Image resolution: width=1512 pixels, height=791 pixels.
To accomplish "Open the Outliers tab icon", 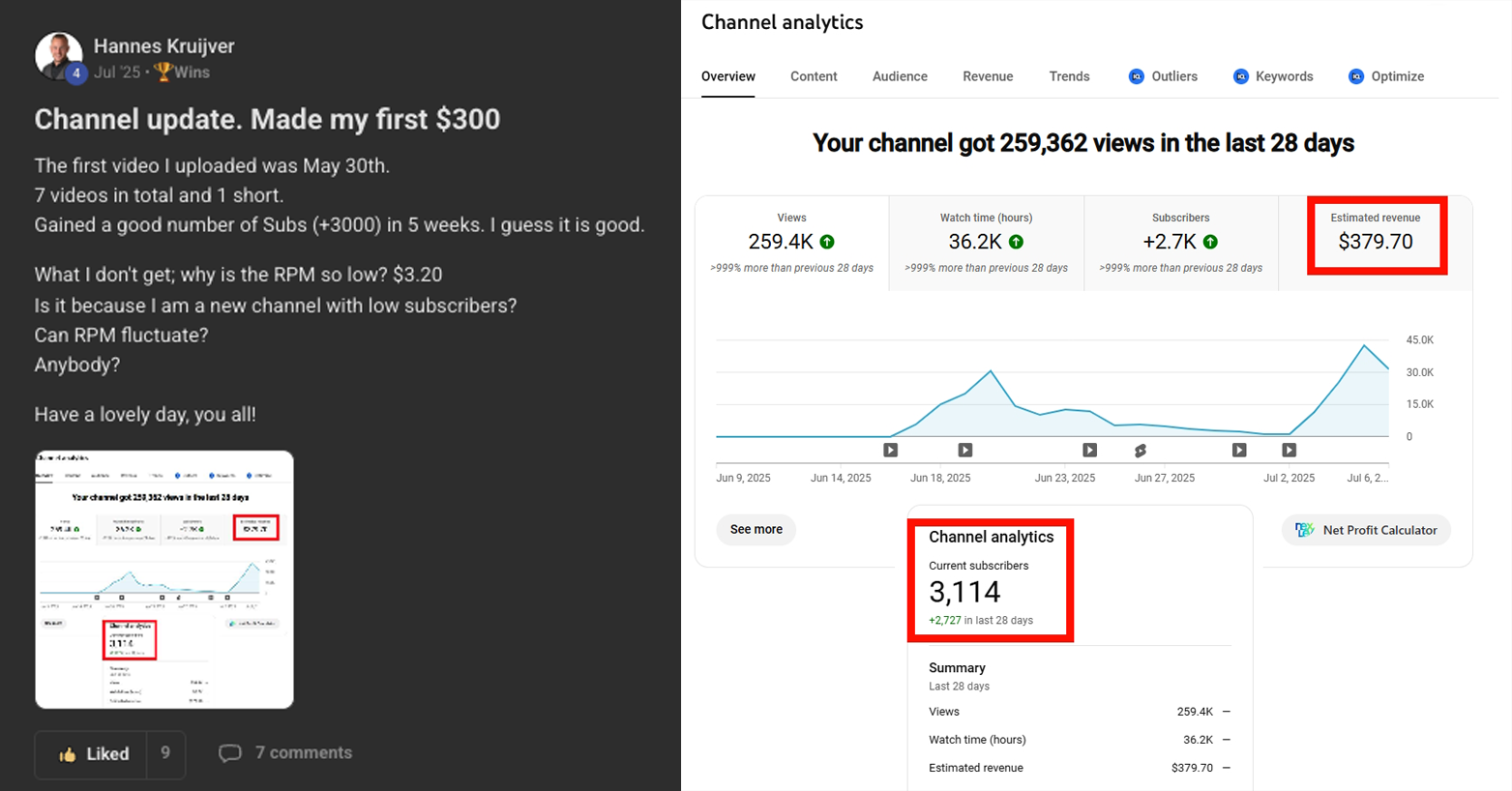I will (1137, 76).
